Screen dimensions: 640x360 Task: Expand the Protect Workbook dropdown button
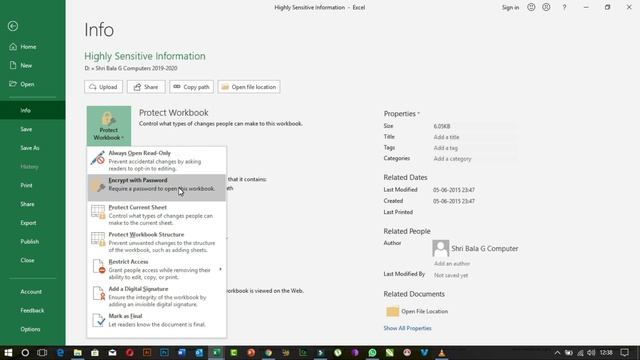pyautogui.click(x=109, y=126)
